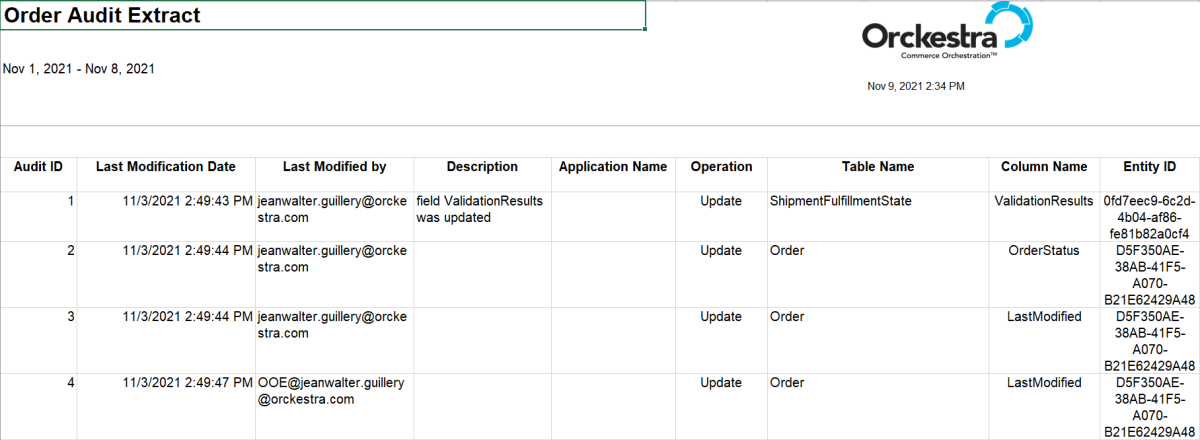Select the Last Modification Date header
The image size is (1200, 440).
point(166,167)
